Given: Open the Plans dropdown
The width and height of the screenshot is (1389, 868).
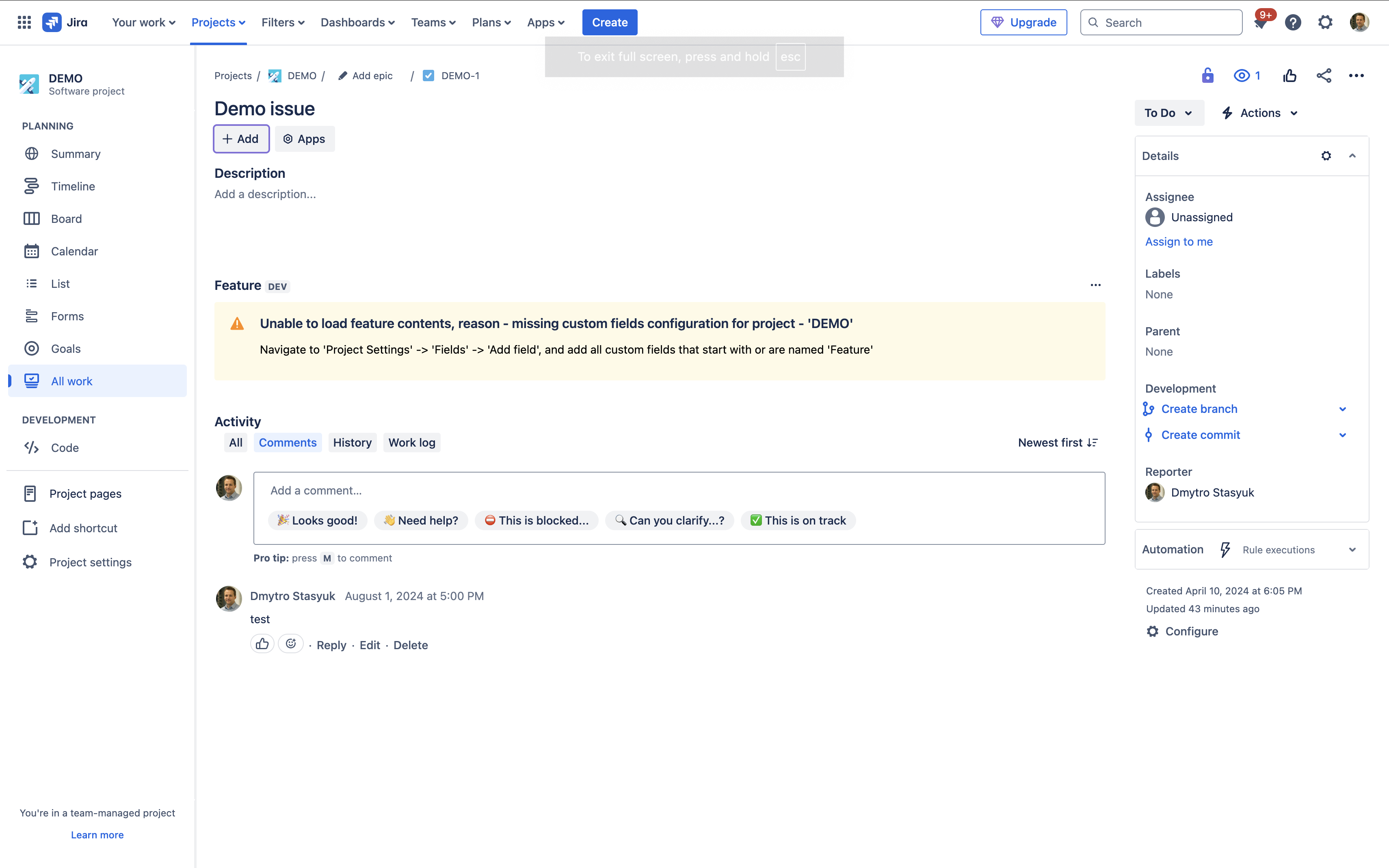Looking at the screenshot, I should (x=491, y=22).
